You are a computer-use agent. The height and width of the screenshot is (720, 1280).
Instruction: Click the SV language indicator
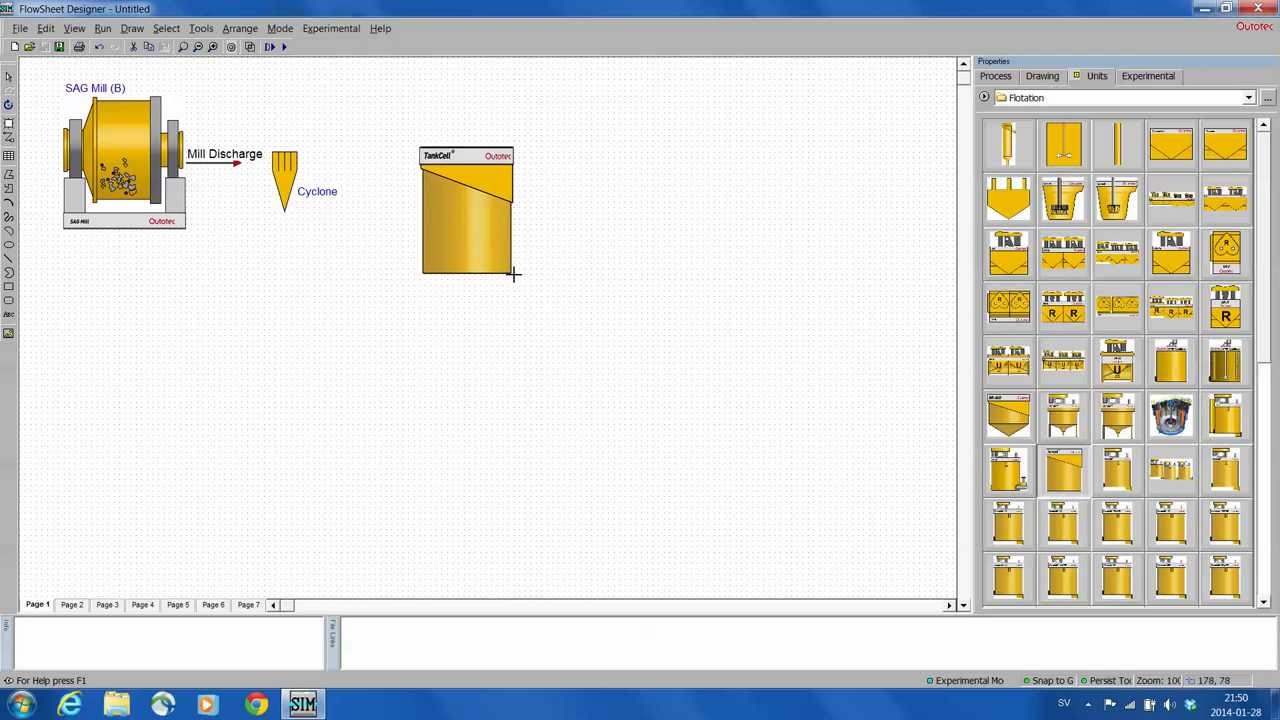[x=1064, y=704]
